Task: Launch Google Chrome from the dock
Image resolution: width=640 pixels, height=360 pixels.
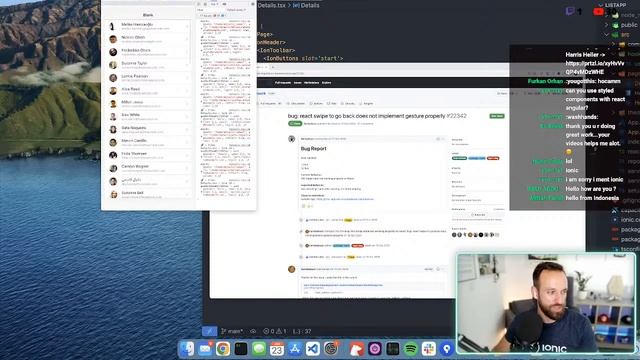Action: [223, 349]
